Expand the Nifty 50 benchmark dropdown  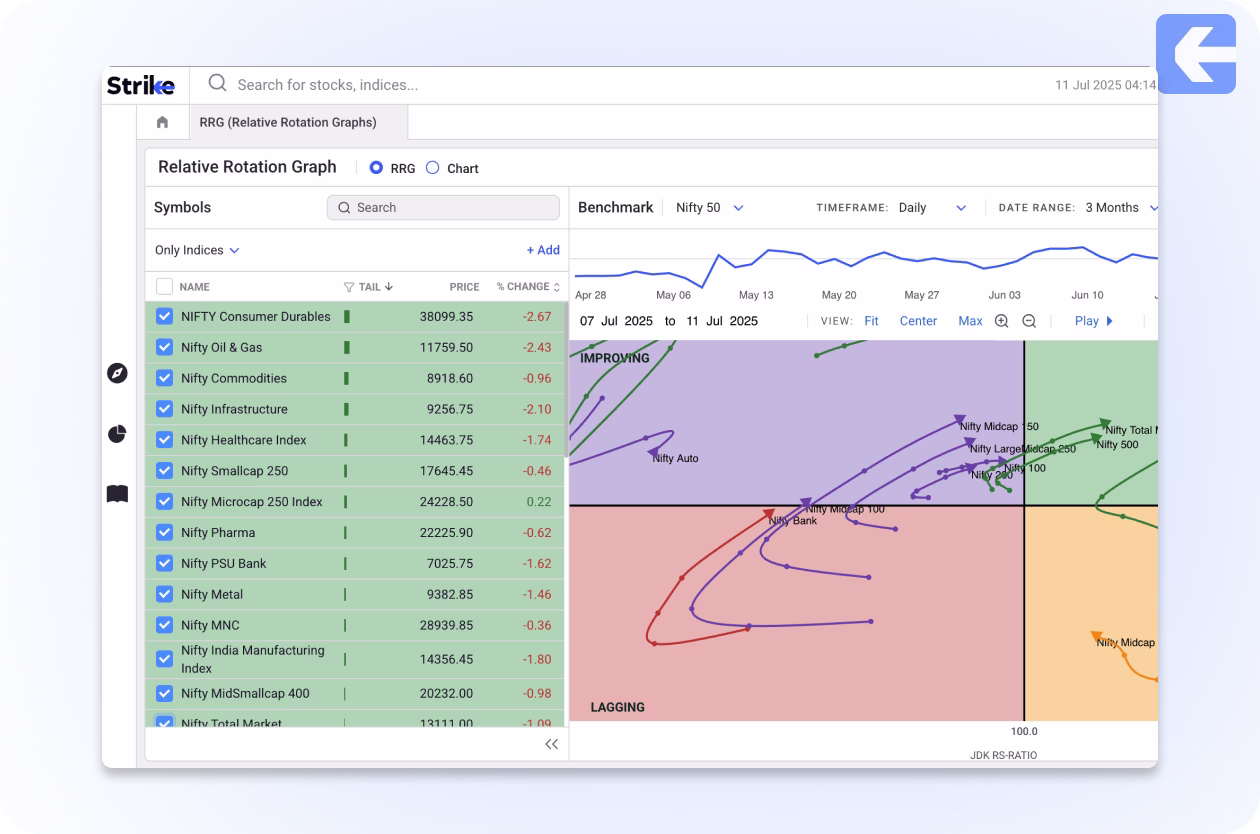click(x=710, y=208)
